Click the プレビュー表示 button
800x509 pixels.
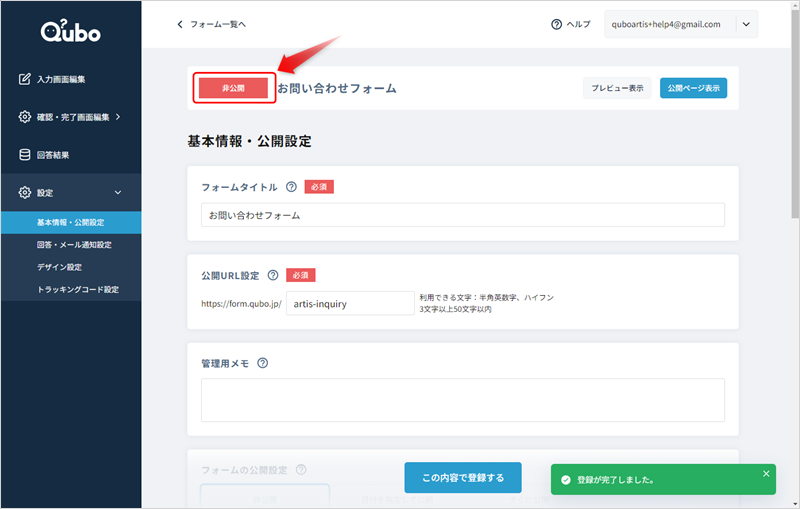click(x=617, y=88)
